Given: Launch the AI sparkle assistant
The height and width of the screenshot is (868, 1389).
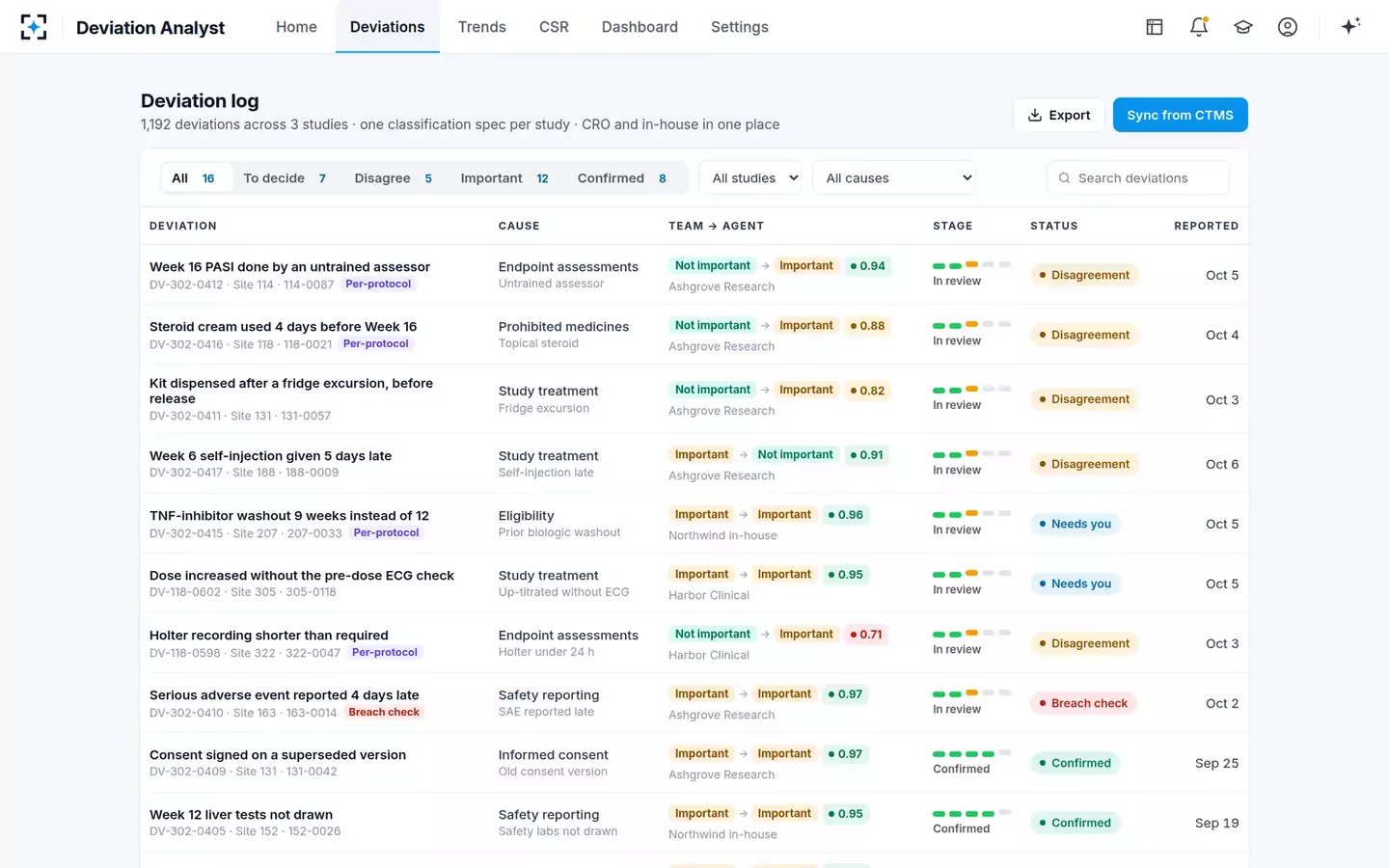Looking at the screenshot, I should click(1350, 26).
